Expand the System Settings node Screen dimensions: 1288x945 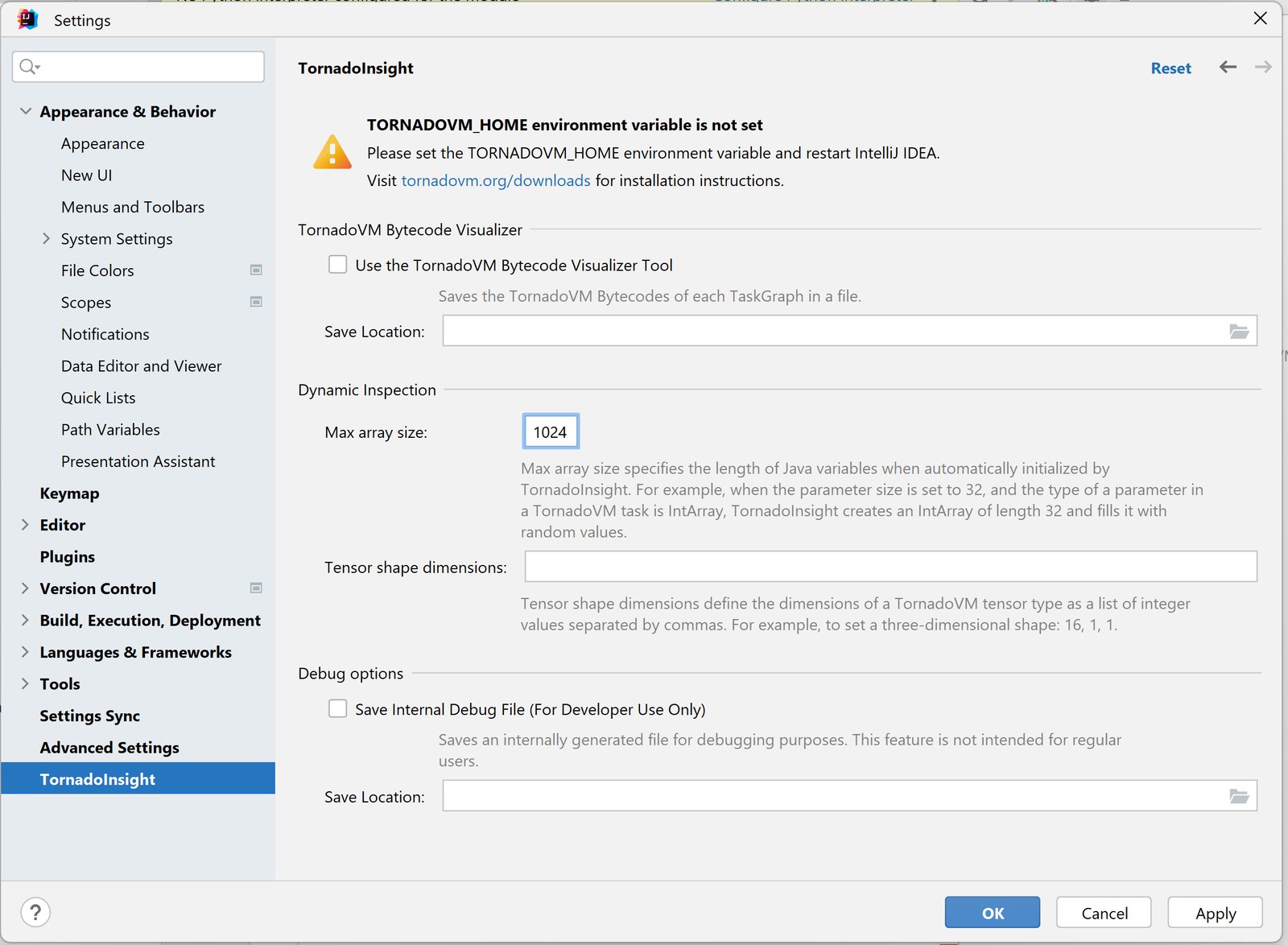46,238
